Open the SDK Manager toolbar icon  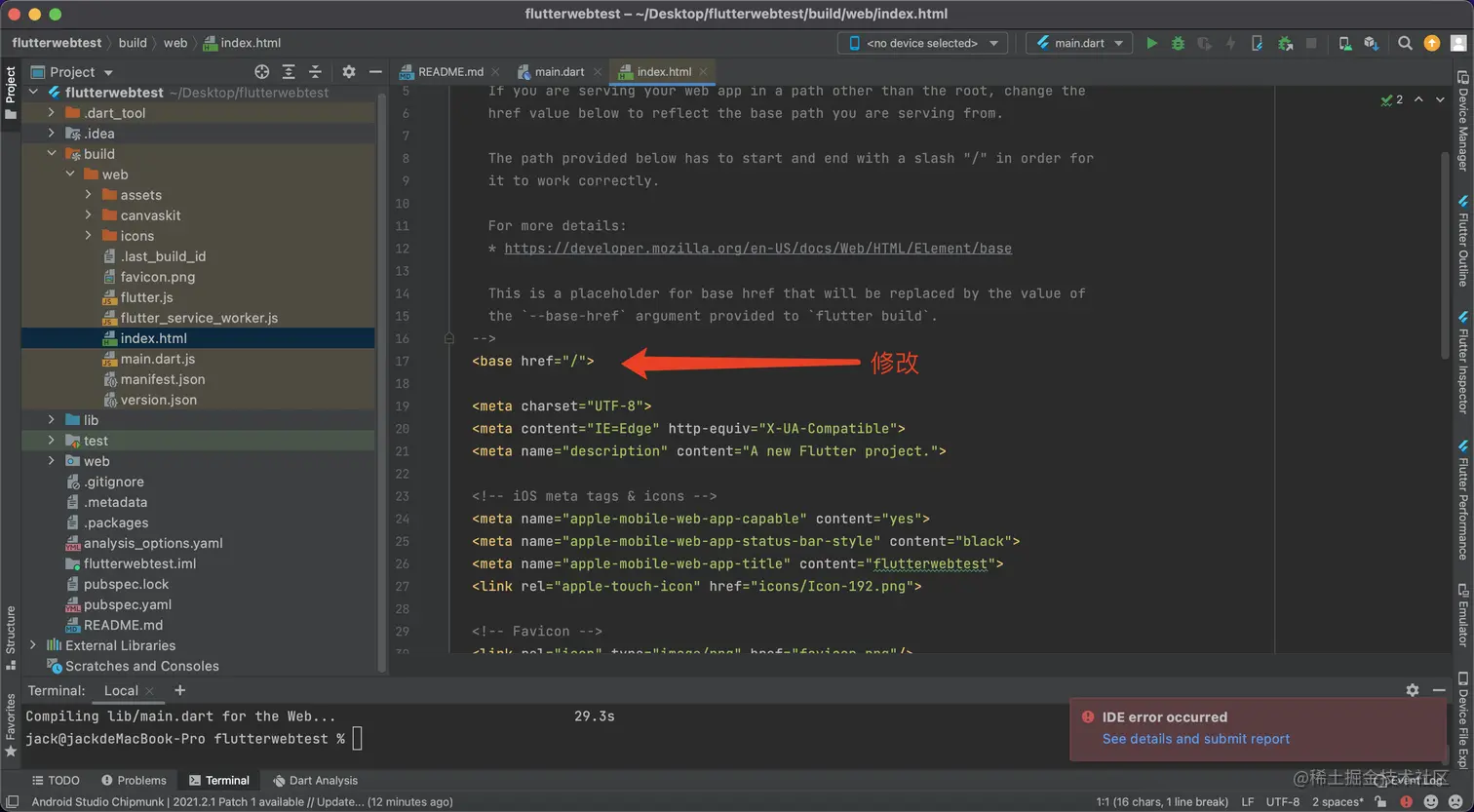coord(1372,43)
